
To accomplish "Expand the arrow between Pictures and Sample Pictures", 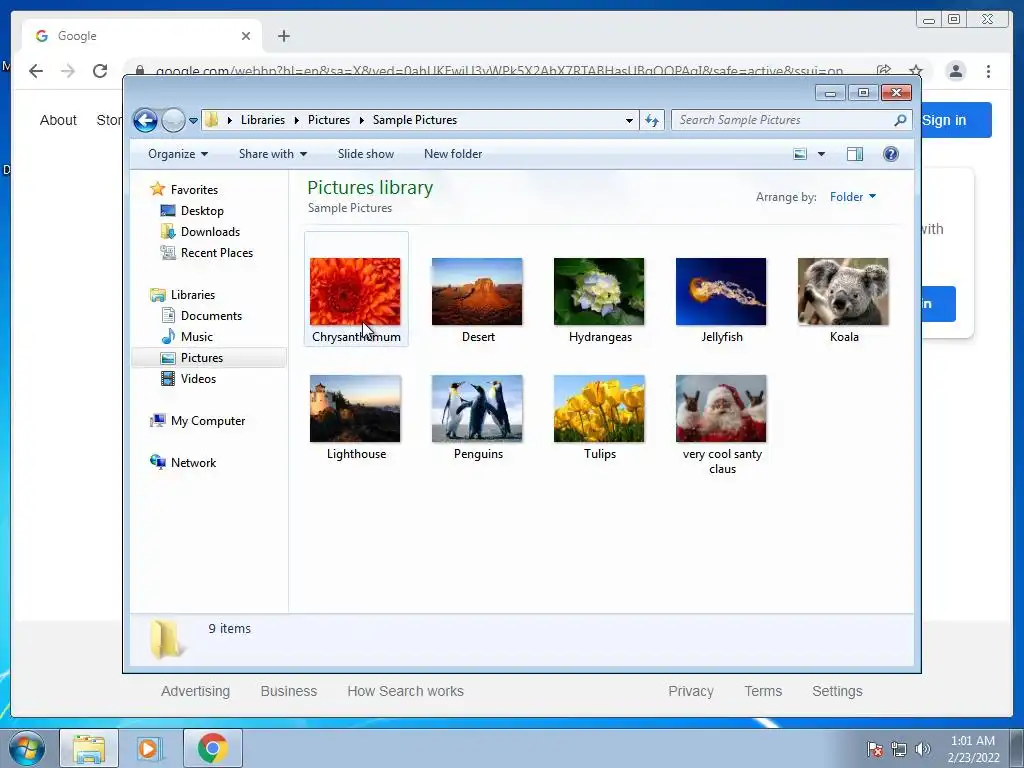I will 361,120.
